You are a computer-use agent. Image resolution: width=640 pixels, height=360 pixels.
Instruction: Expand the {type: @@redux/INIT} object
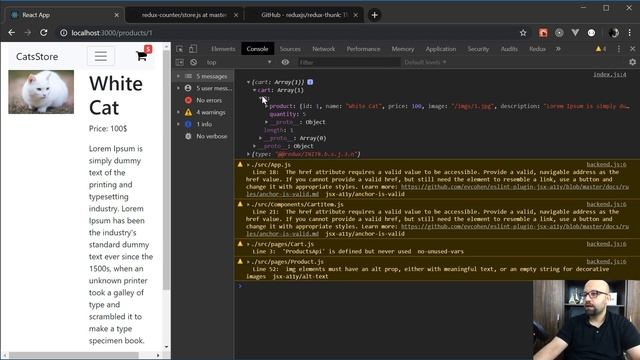[x=248, y=154]
